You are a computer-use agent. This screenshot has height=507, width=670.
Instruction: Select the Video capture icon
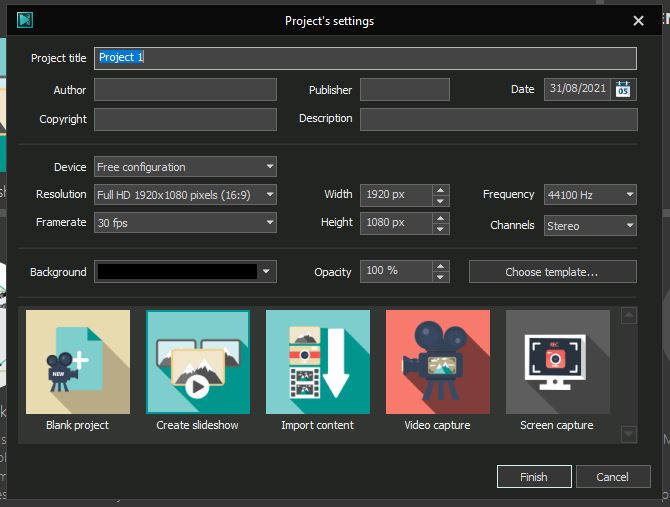pos(438,361)
